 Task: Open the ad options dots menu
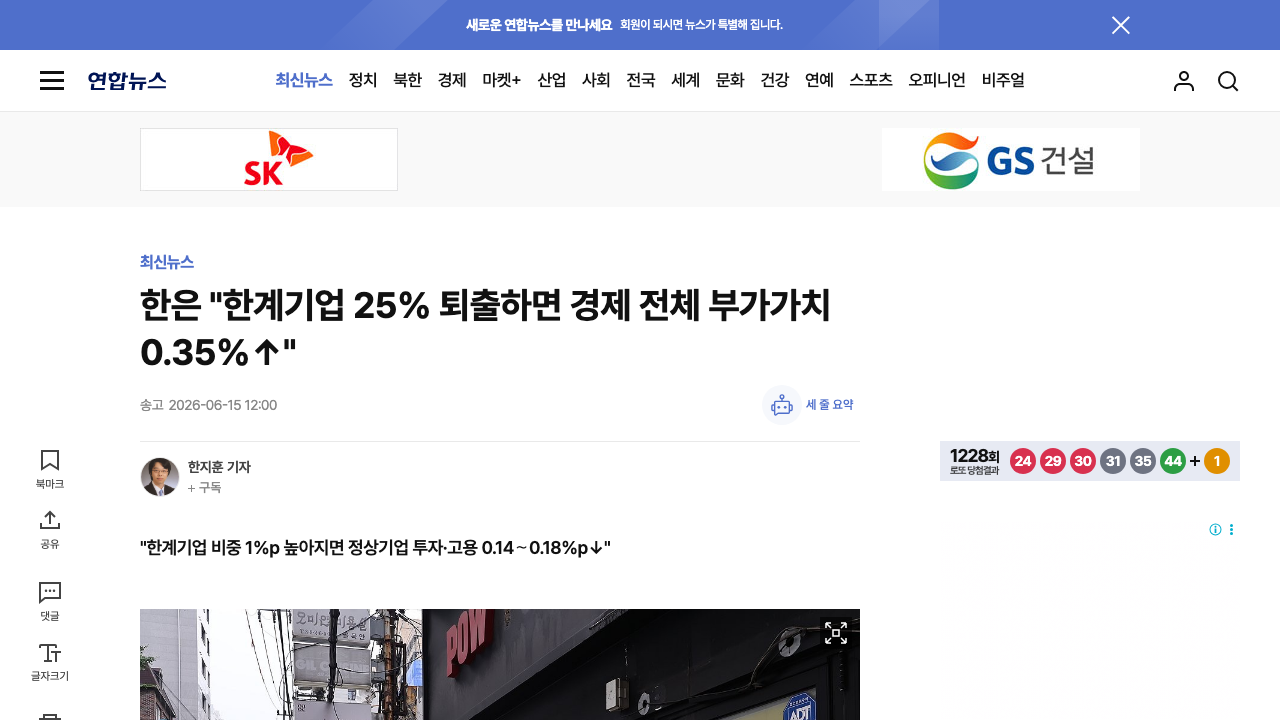(1232, 530)
